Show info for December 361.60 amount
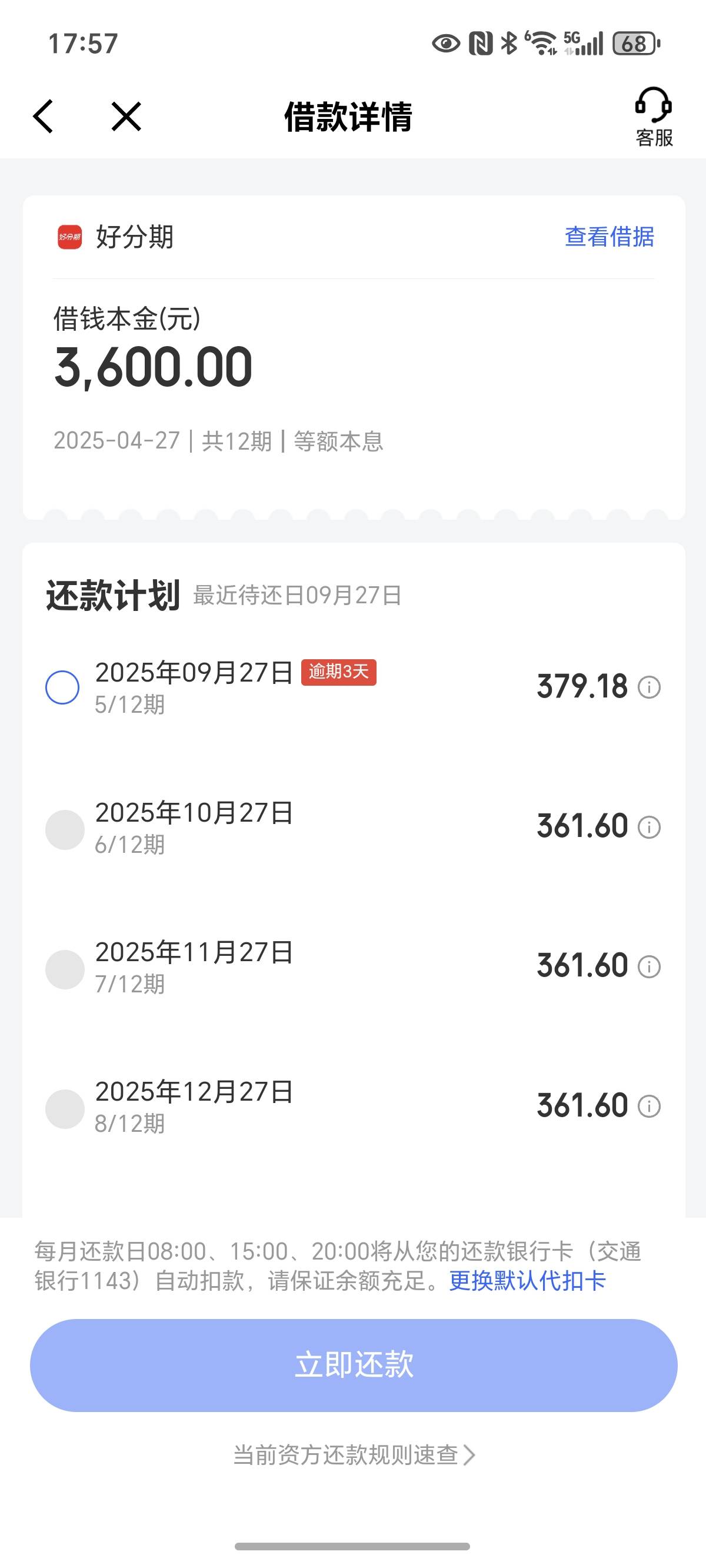The width and height of the screenshot is (706, 1568). click(x=649, y=1106)
